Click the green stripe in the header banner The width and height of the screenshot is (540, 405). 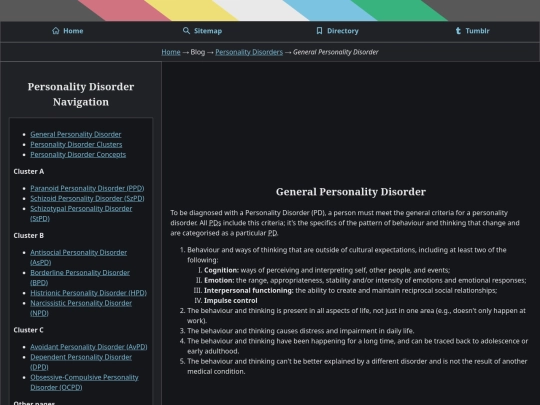399,10
